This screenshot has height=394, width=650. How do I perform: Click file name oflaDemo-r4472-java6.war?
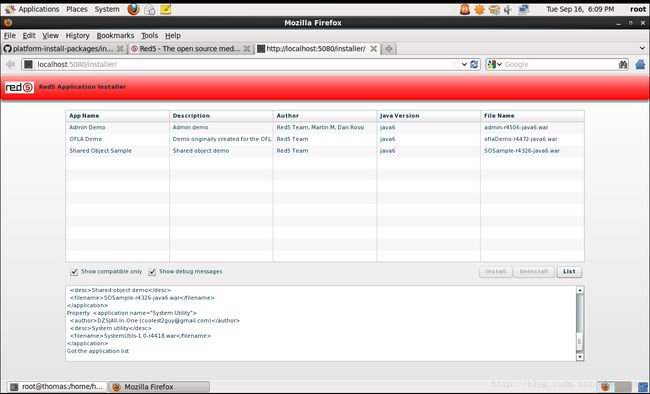[x=521, y=139]
